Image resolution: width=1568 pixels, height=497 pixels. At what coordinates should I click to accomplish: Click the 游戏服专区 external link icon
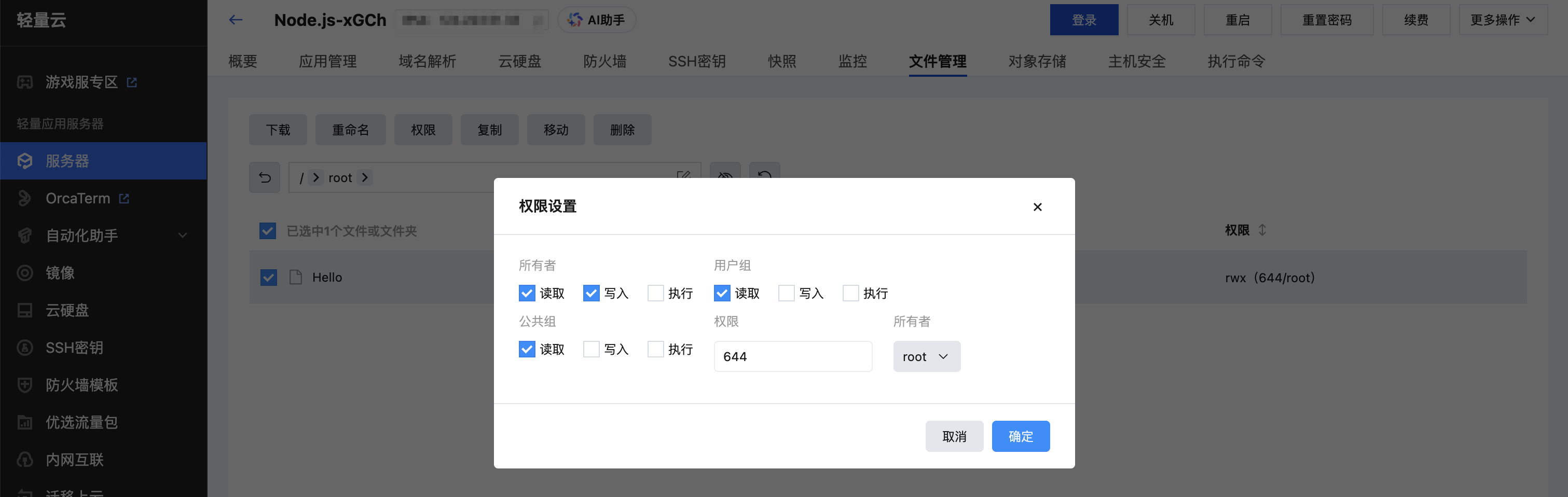pyautogui.click(x=132, y=82)
